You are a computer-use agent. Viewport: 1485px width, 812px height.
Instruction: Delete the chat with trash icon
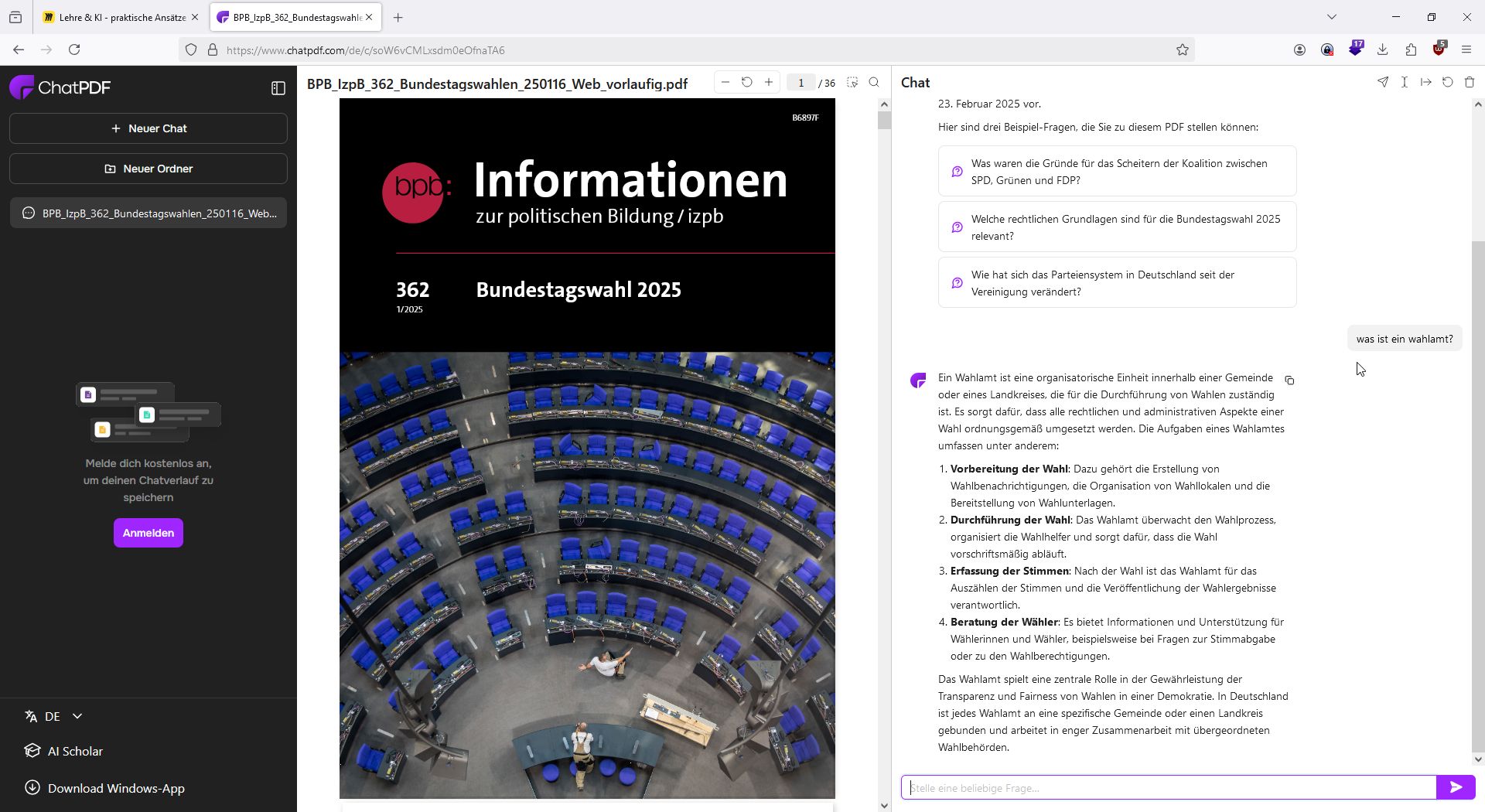coord(1470,82)
